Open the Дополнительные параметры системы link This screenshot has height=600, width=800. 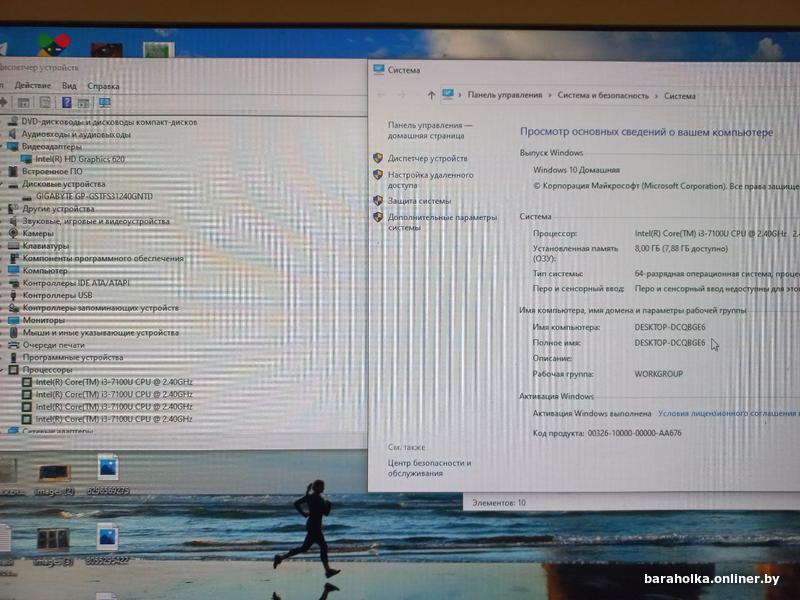[x=442, y=222]
